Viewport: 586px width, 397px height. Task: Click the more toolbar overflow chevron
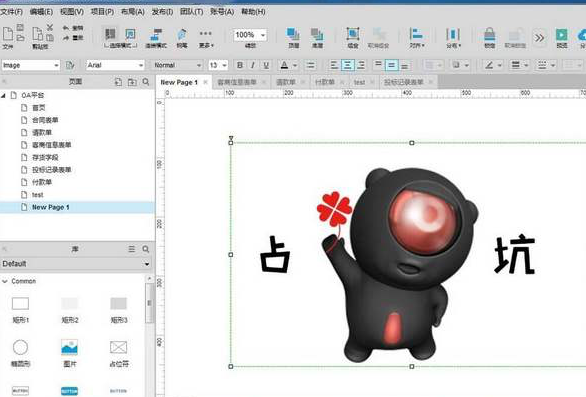pyautogui.click(x=539, y=38)
